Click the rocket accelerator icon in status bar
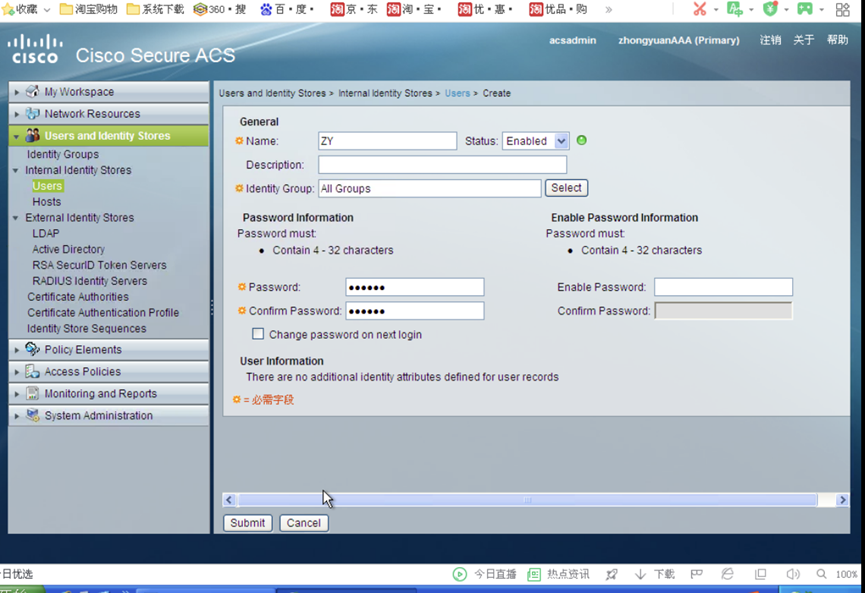This screenshot has width=865, height=593. (x=611, y=574)
